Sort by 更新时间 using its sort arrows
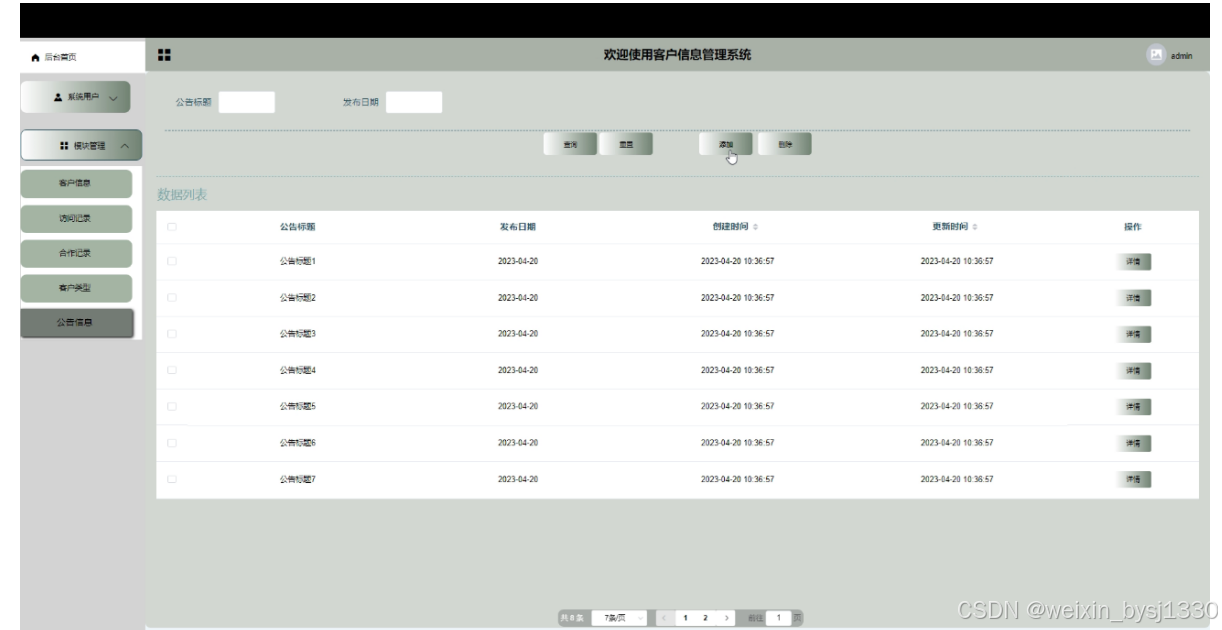 [975, 227]
